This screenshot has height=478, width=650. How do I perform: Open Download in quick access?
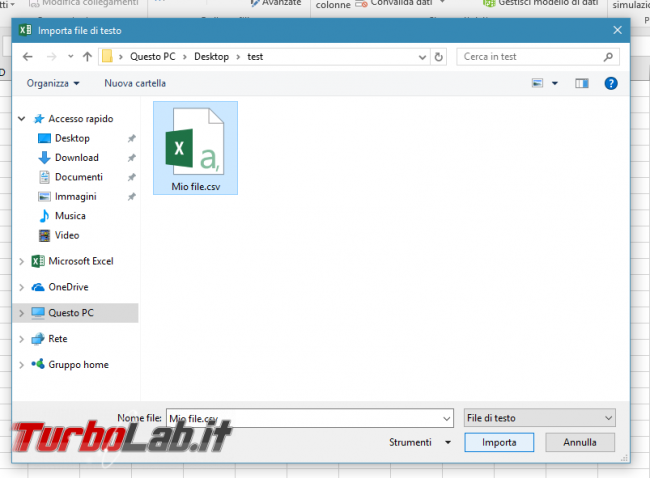coord(77,158)
